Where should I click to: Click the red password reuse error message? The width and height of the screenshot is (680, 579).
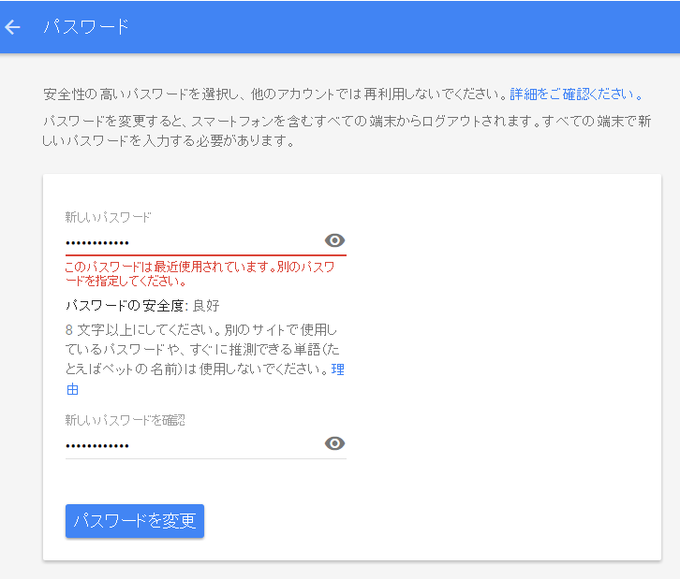(200, 274)
